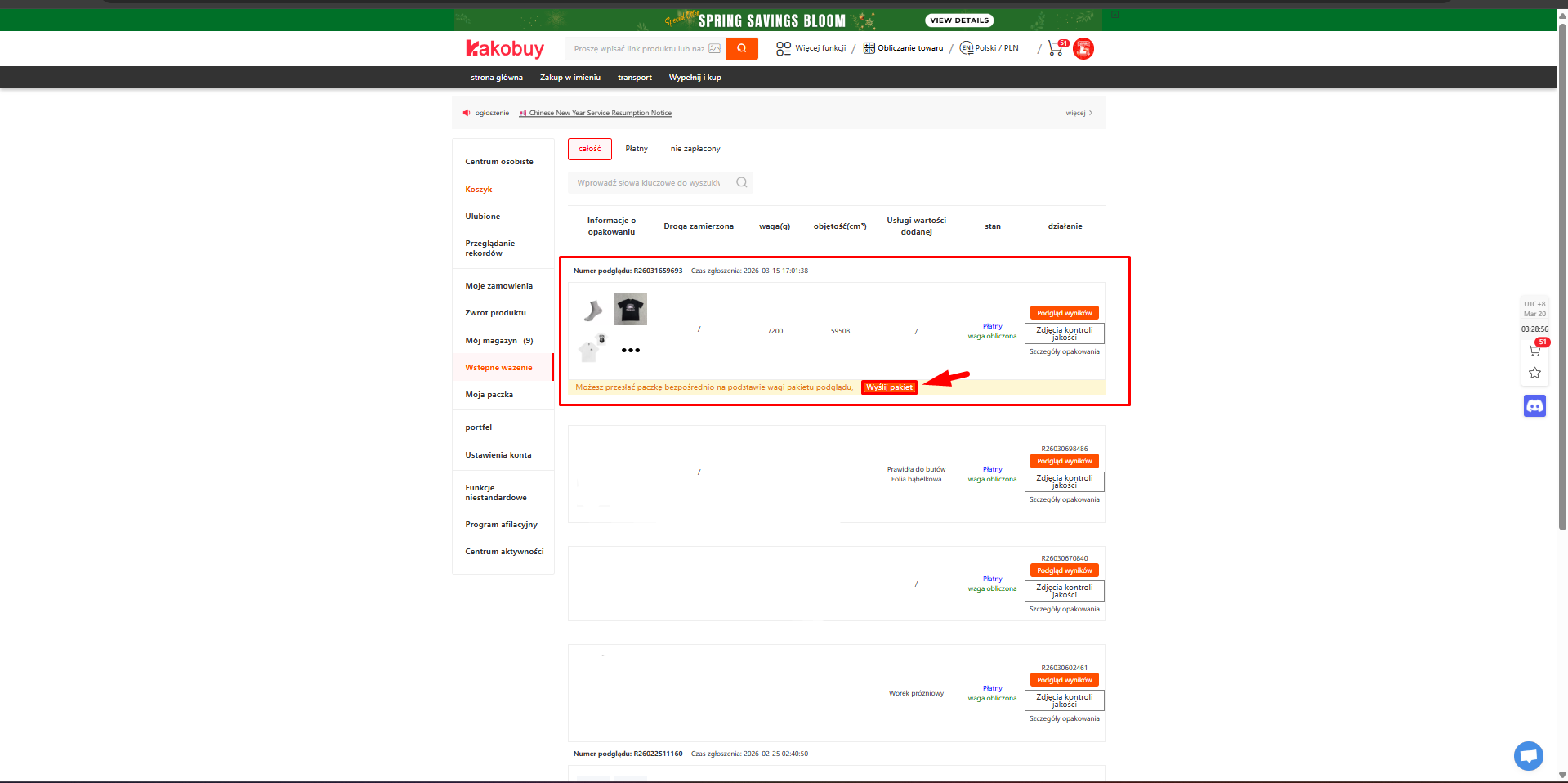Reveal hidden items via three dots ellipsis
This screenshot has height=783, width=1568.
point(630,350)
